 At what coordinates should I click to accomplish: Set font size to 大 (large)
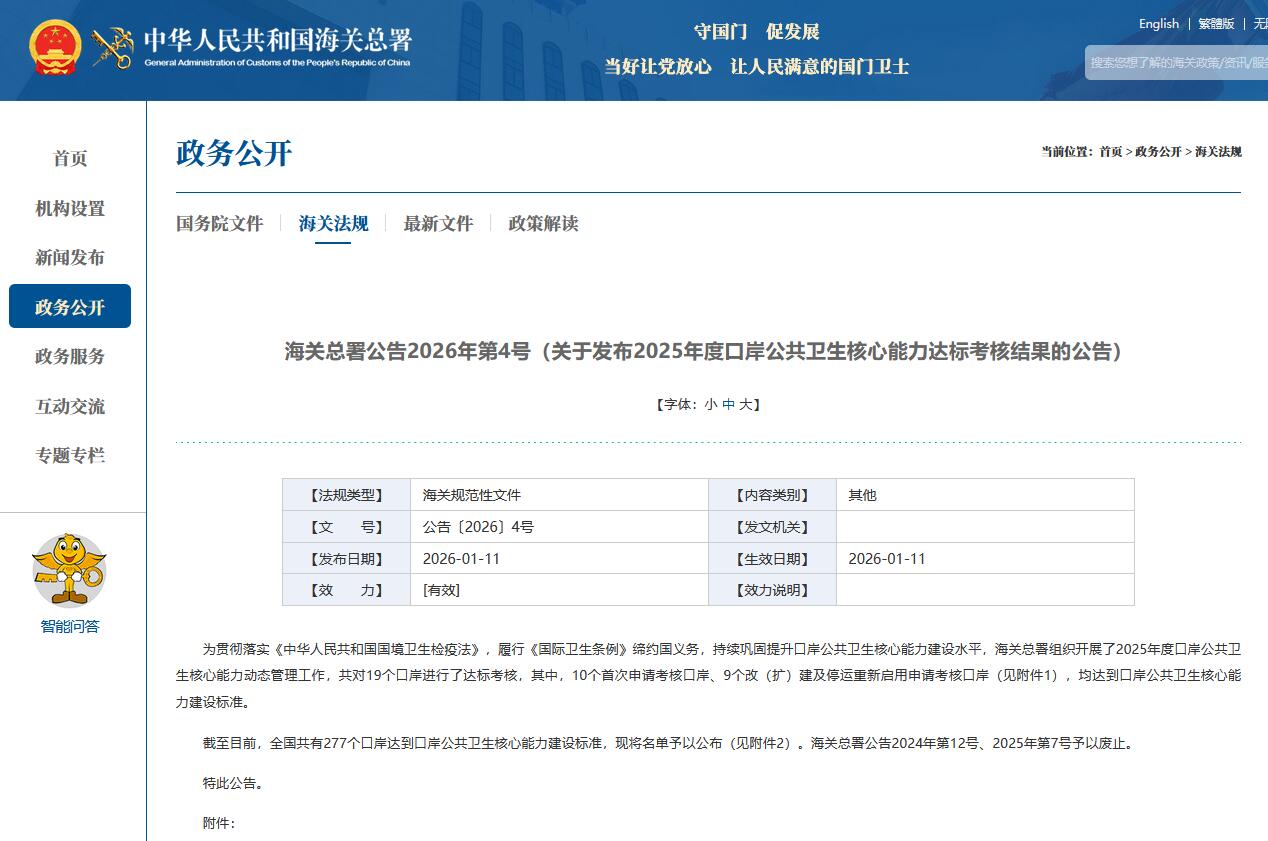745,405
